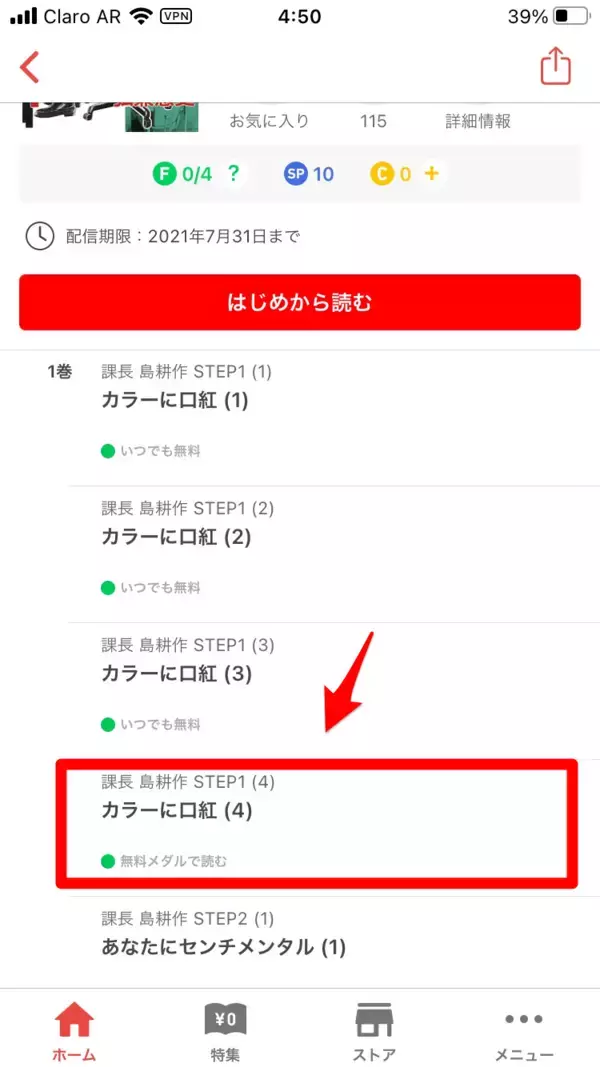Open the ストア tab
Image resolution: width=600 pixels, height=1067 pixels.
(375, 1032)
